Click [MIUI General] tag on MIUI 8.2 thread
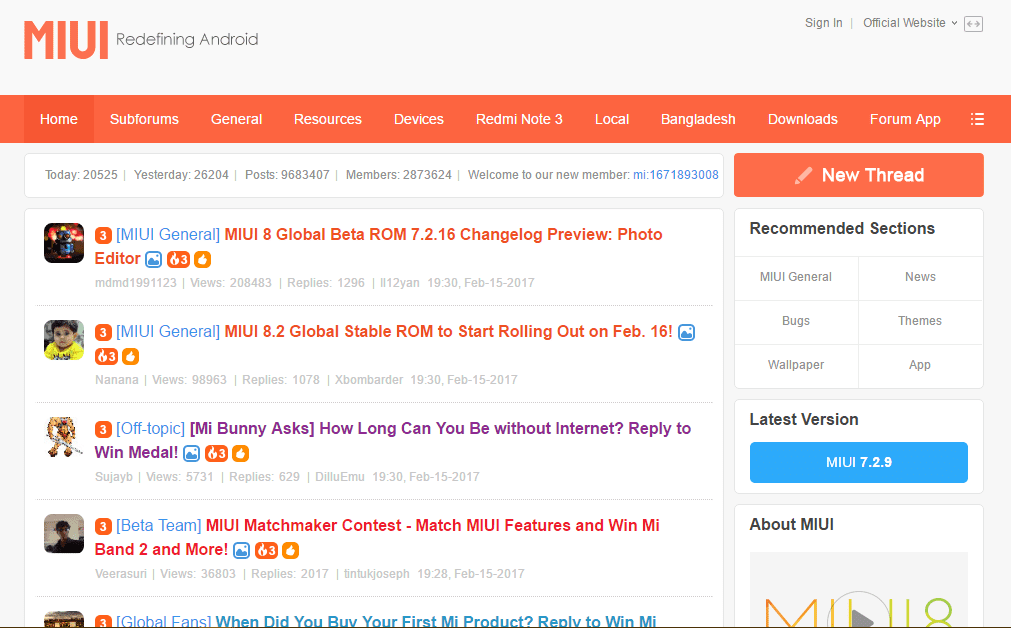This screenshot has width=1011, height=628. coord(168,331)
